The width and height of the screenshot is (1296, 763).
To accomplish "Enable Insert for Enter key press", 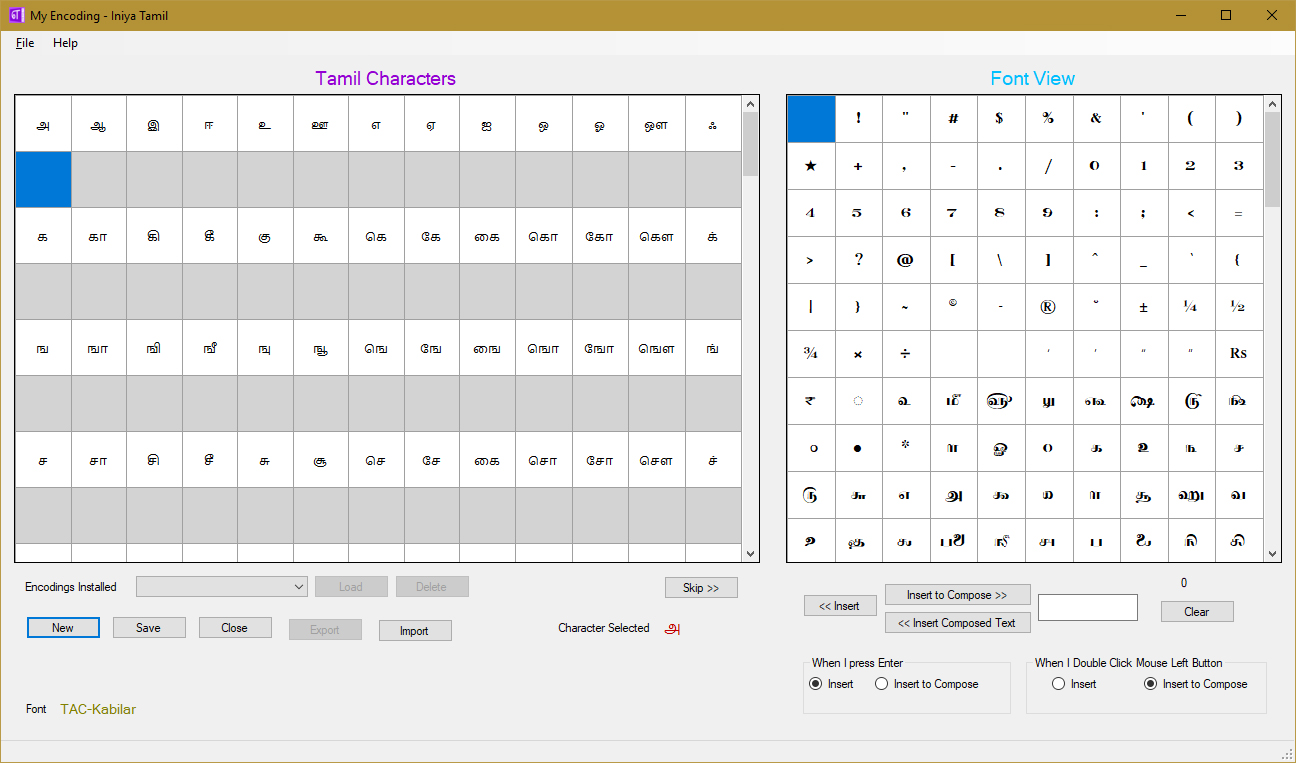I will pyautogui.click(x=814, y=683).
